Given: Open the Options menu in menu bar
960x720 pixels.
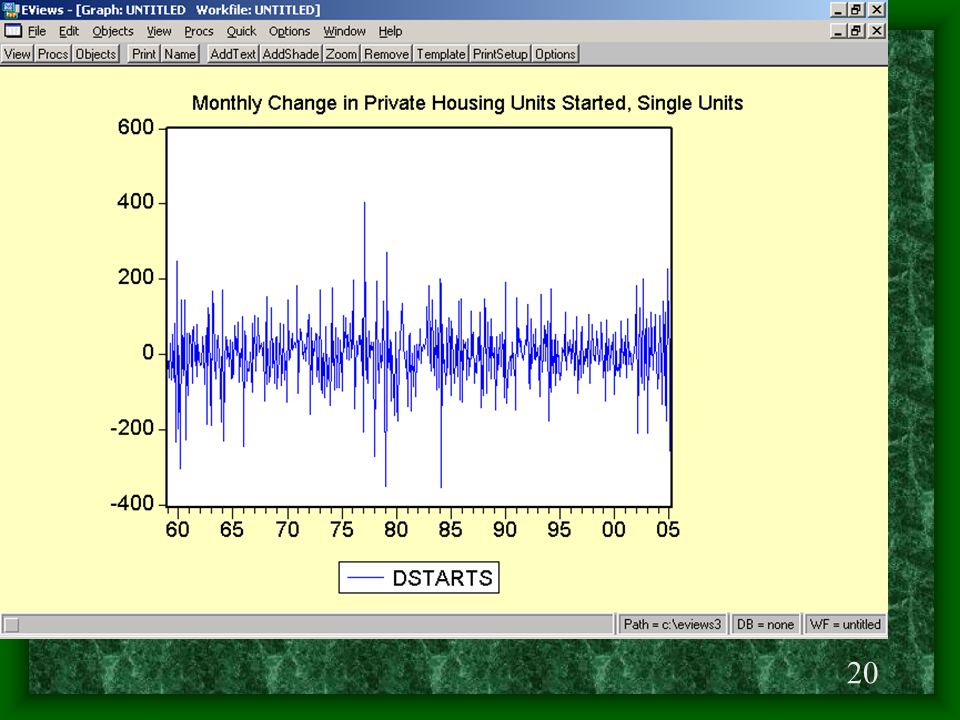Looking at the screenshot, I should pyautogui.click(x=290, y=31).
